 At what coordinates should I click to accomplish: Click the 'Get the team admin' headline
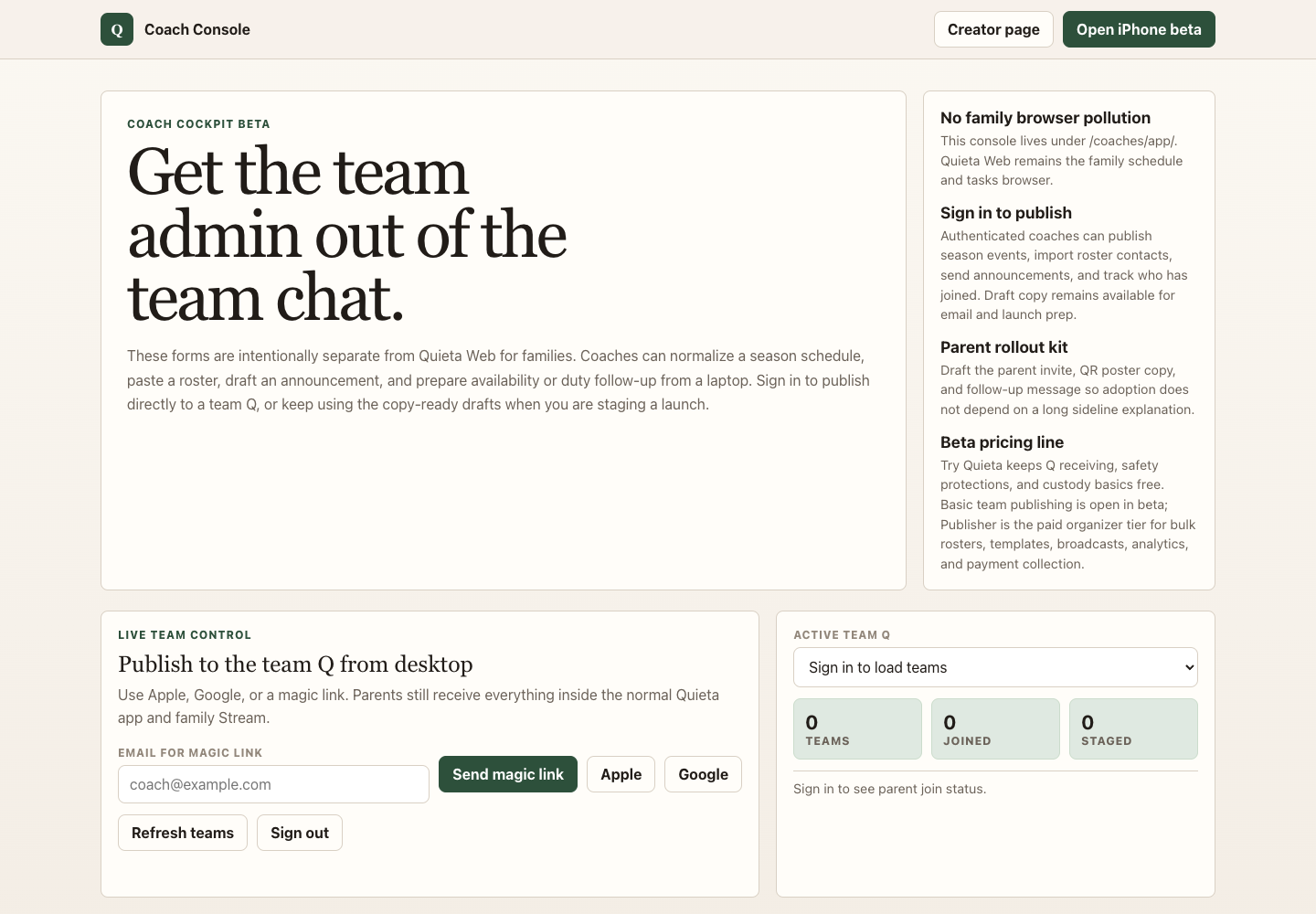[x=347, y=235]
